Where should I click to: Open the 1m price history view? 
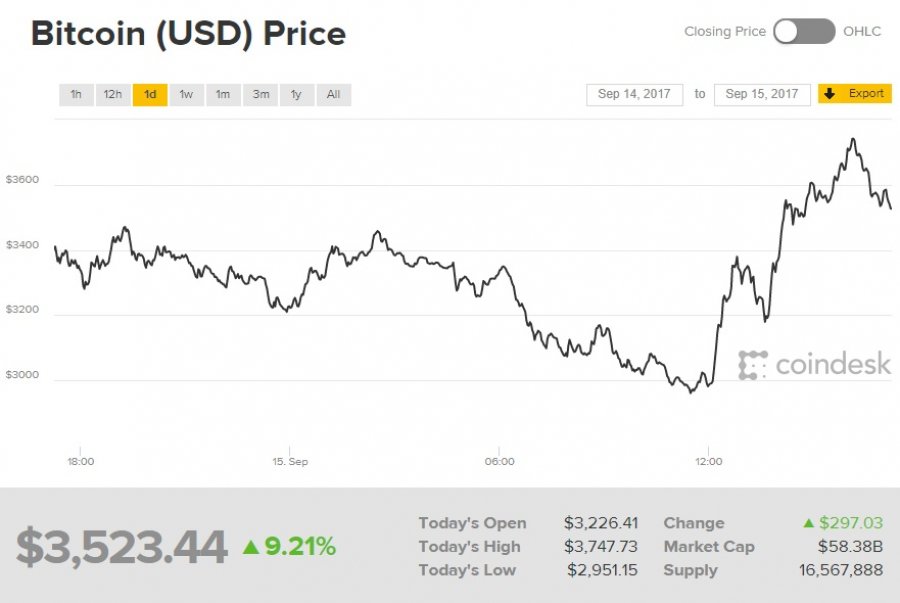click(222, 94)
